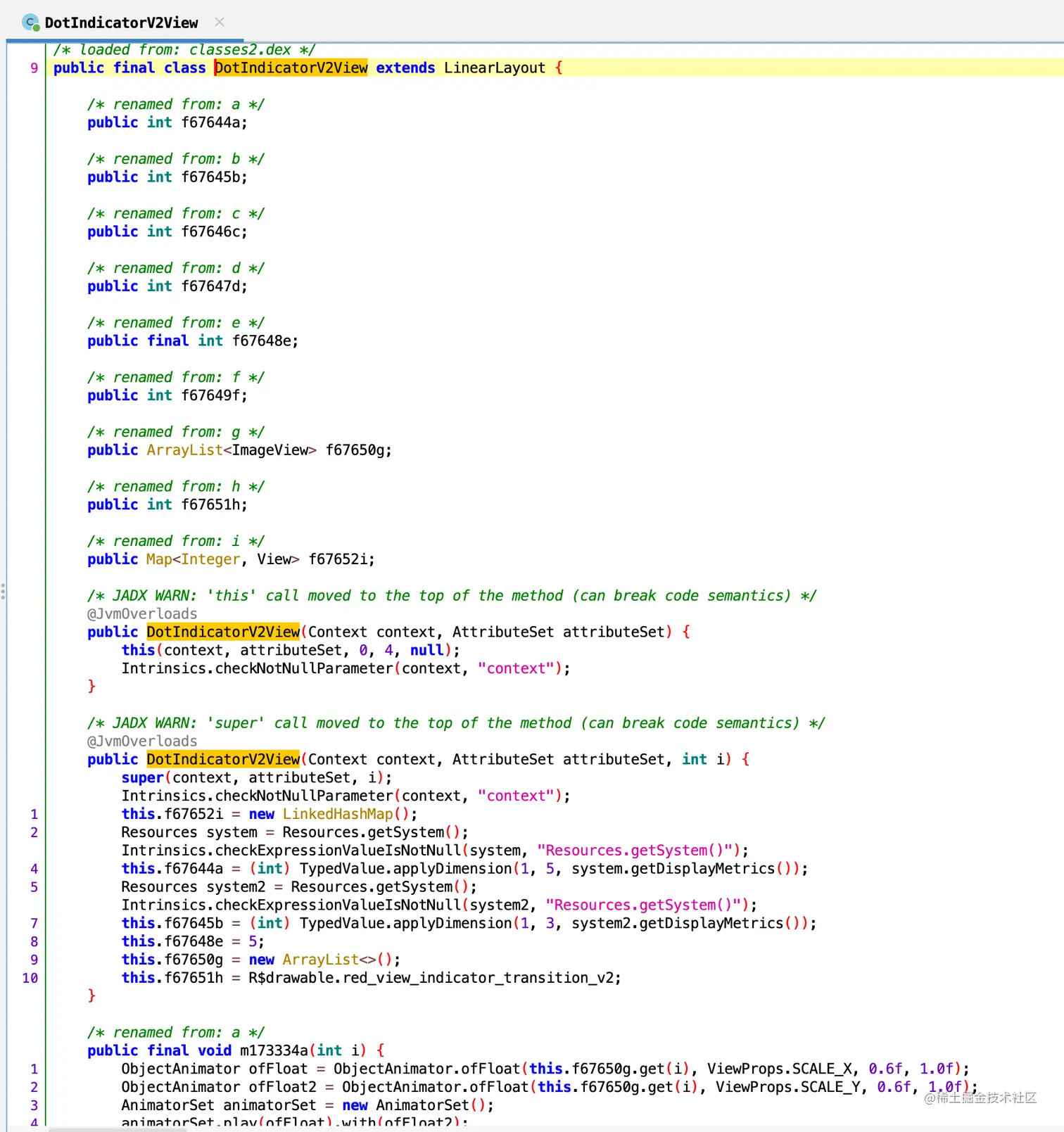
Task: Click R$drawable.red_view_indicator_transition_v2 reference
Action: (x=431, y=978)
